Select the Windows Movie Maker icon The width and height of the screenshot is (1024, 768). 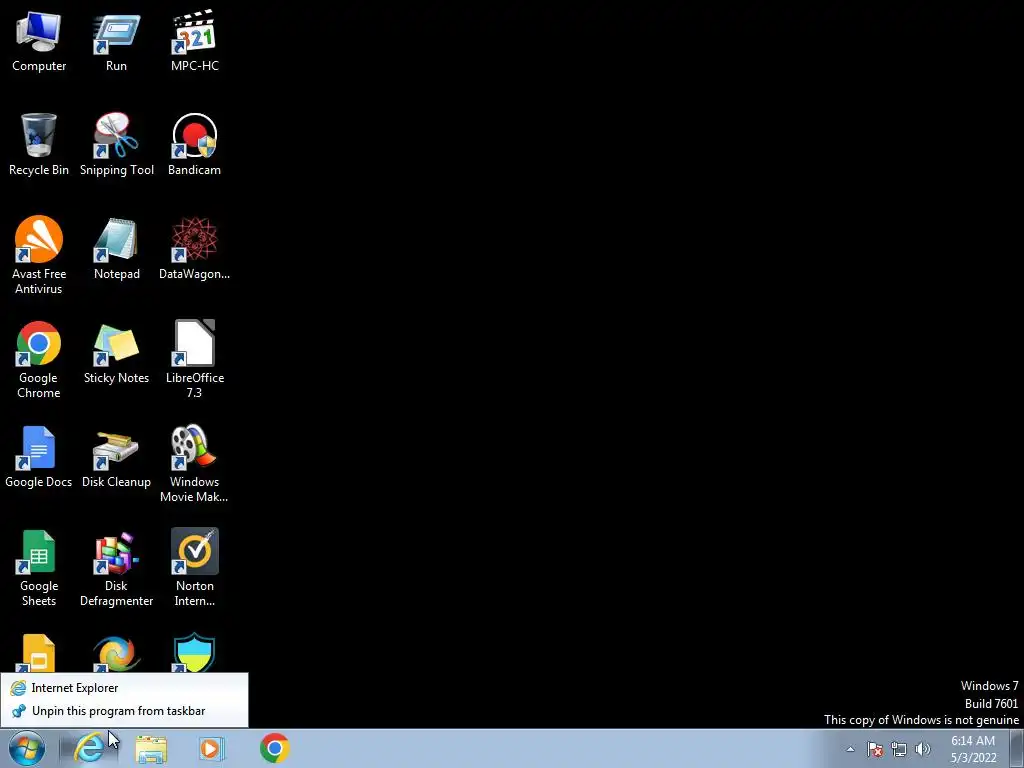[x=194, y=464]
